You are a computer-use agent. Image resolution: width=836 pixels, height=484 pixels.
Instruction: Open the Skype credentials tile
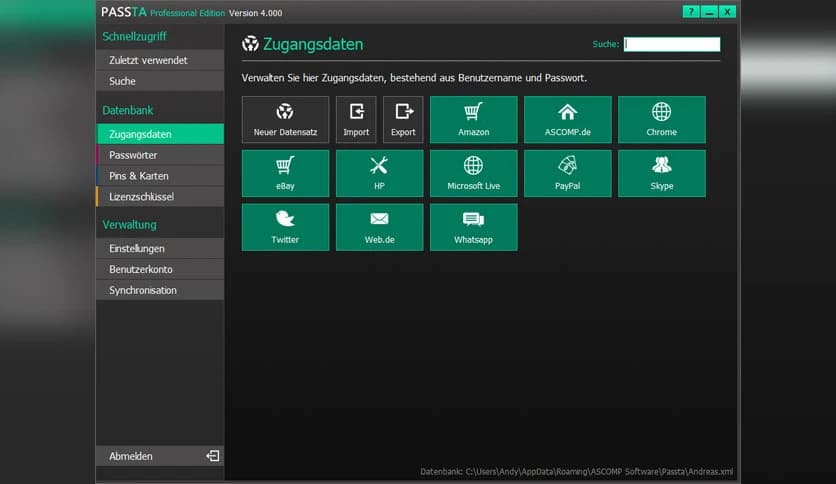(661, 174)
